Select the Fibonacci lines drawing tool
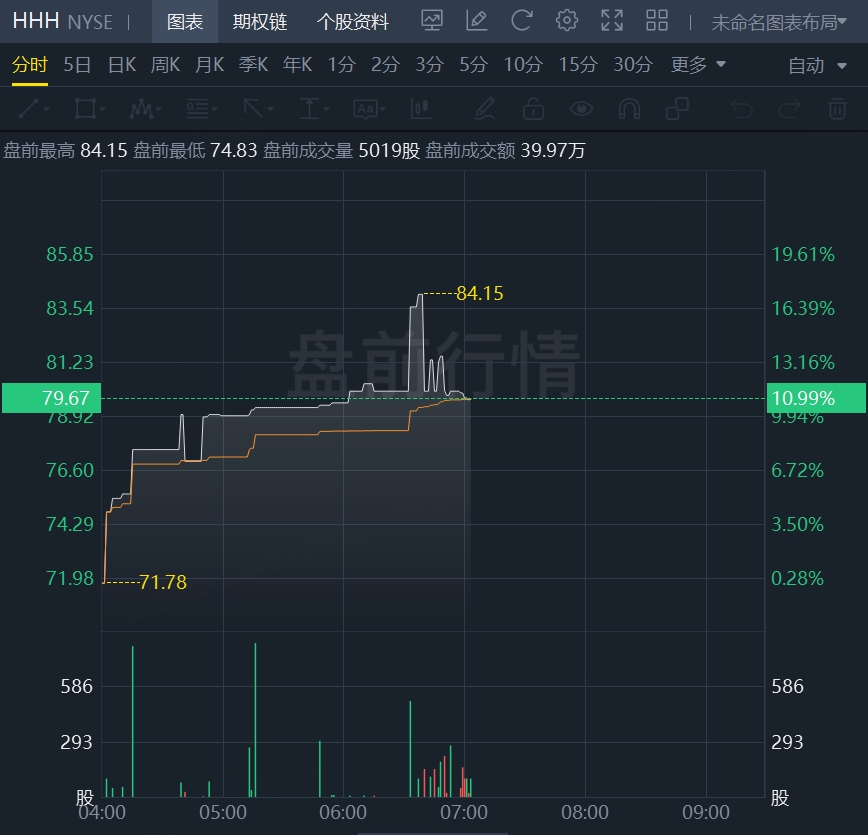The image size is (868, 835). pos(198,109)
